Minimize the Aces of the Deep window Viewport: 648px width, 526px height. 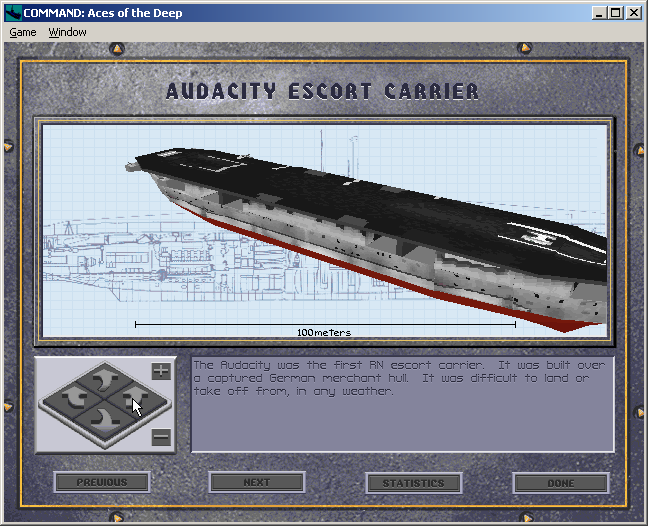pyautogui.click(x=599, y=13)
